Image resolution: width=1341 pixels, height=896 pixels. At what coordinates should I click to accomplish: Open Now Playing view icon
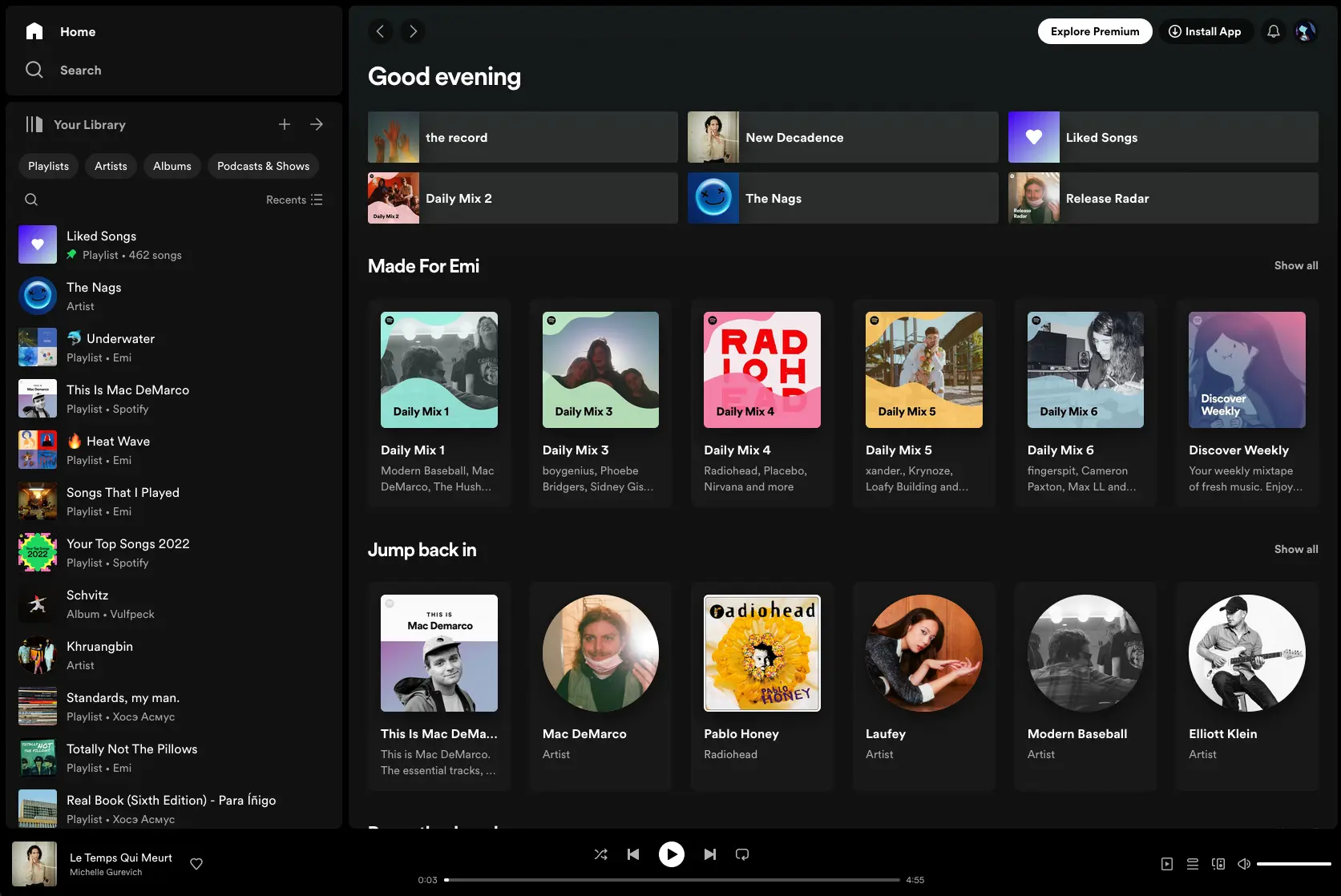[x=1167, y=864]
